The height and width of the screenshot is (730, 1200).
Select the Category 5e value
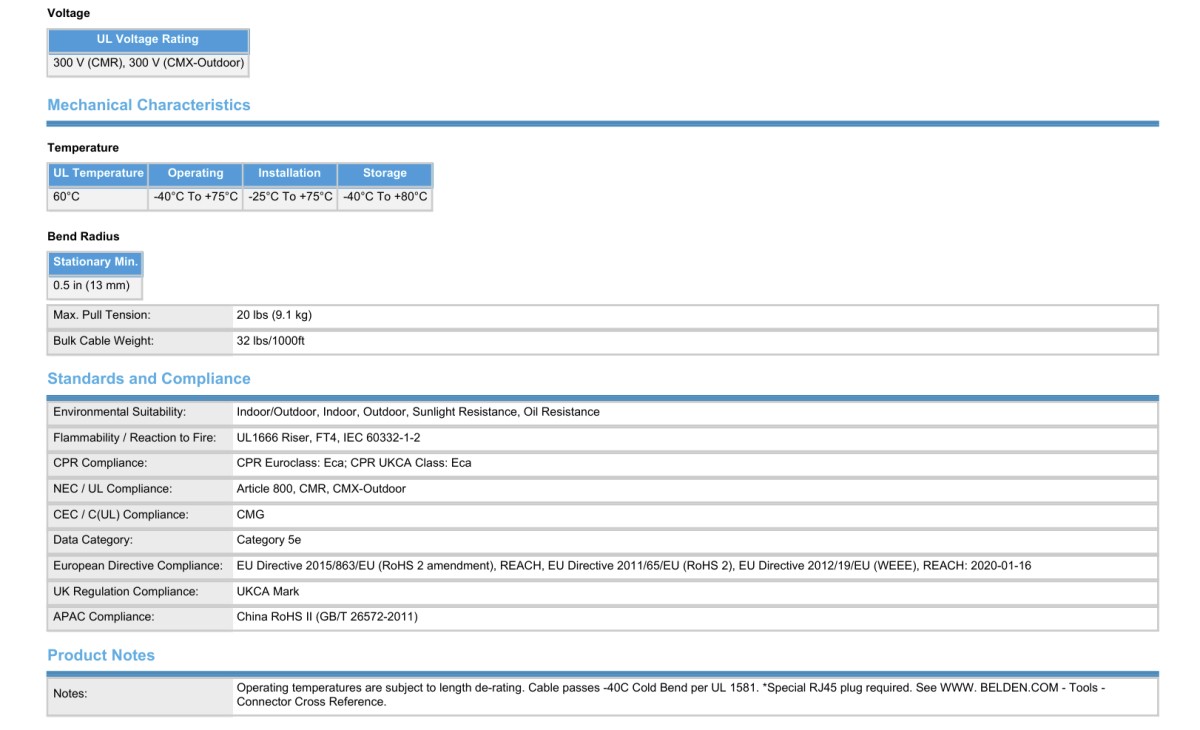[269, 540]
